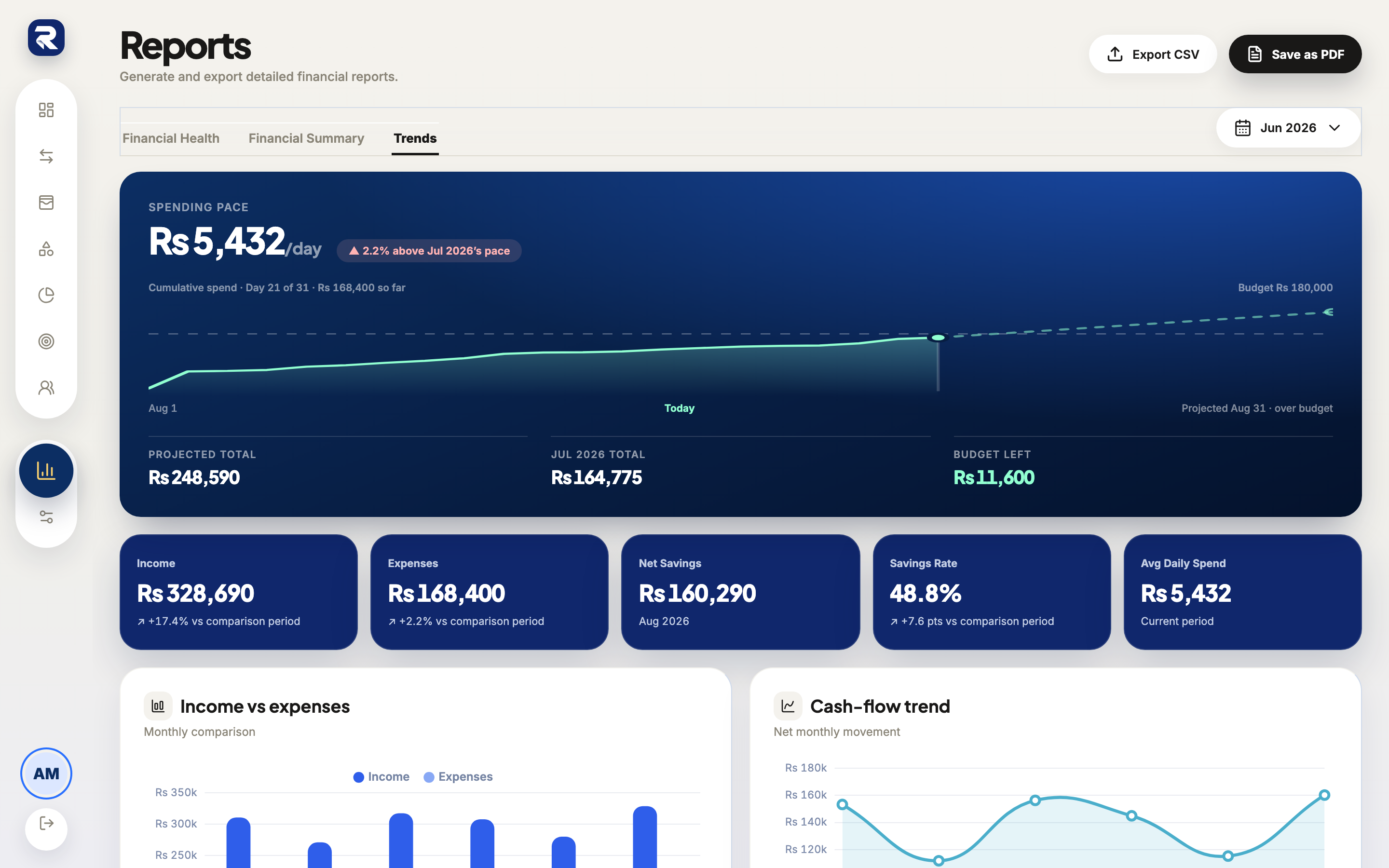1389x868 pixels.
Task: Click the Savings Rate 48.8% card
Action: coord(991,592)
